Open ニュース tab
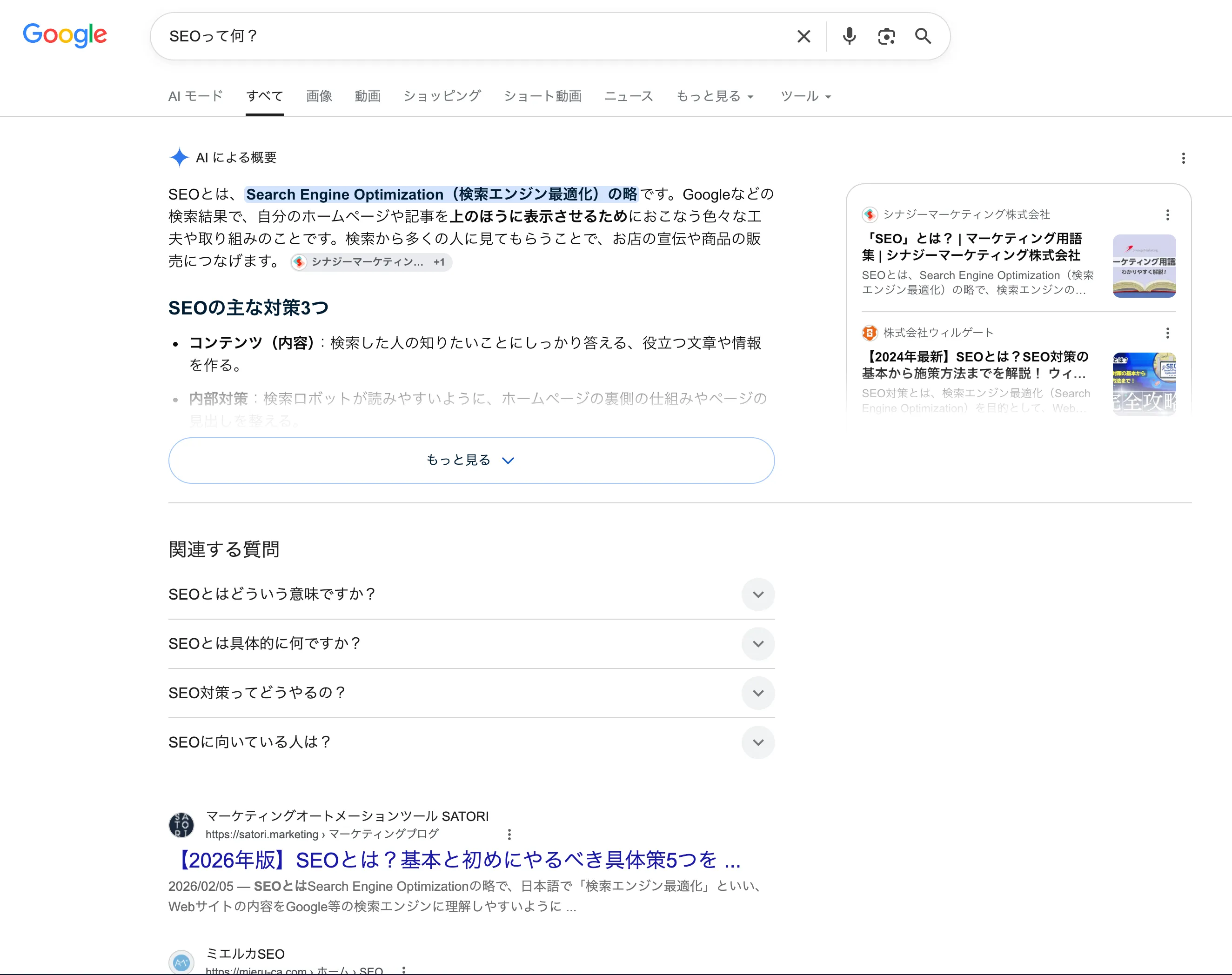The image size is (1232, 975). pyautogui.click(x=629, y=96)
